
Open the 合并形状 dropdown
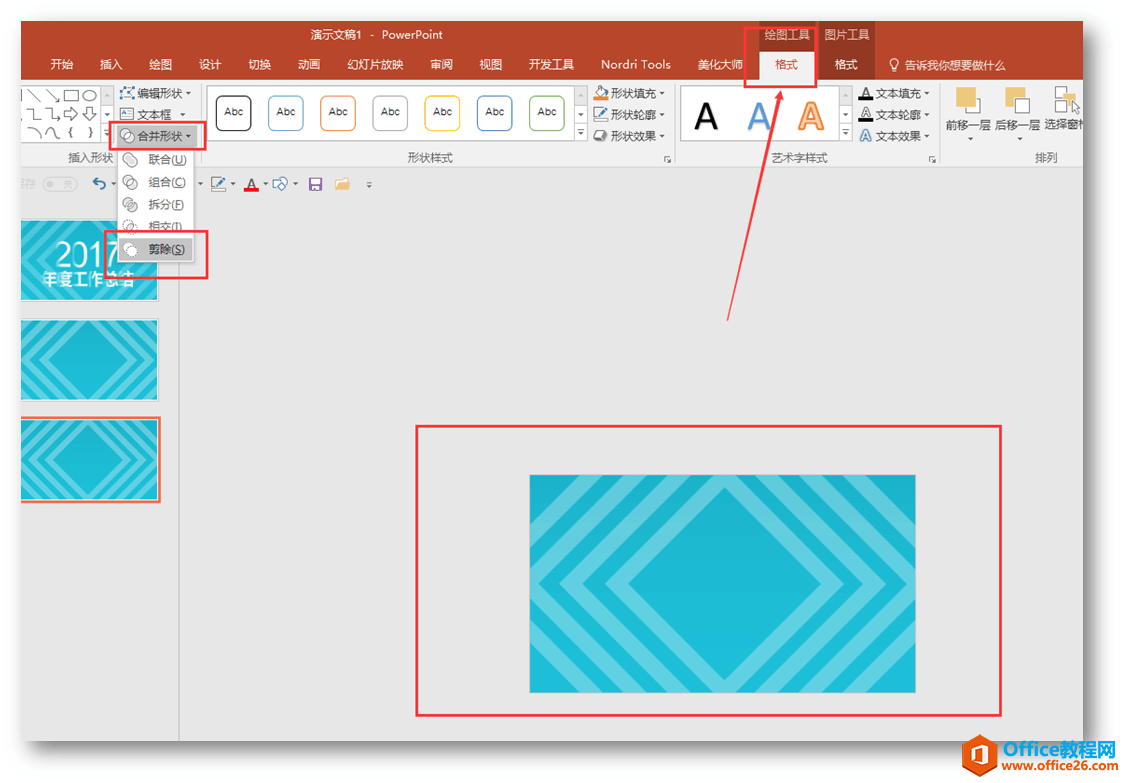pos(156,136)
